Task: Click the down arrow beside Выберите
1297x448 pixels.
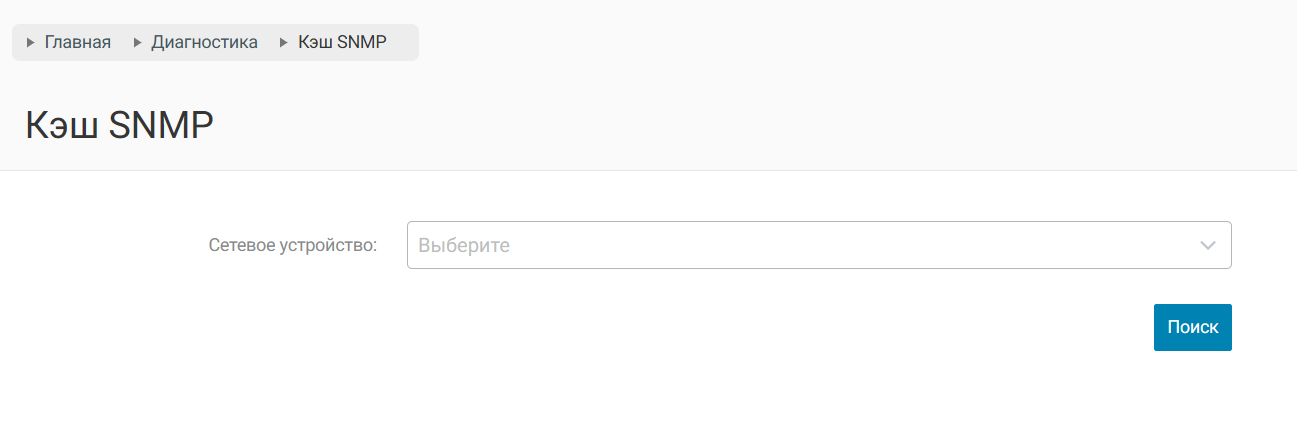Action: tap(1208, 245)
